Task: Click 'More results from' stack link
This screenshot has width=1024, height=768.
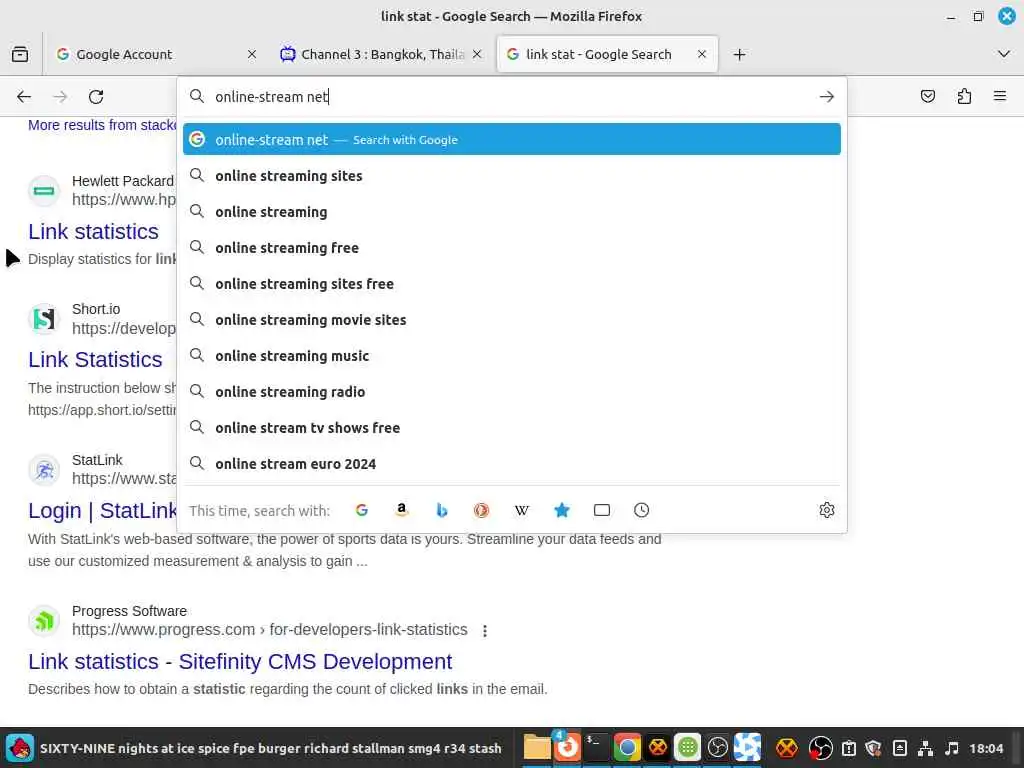Action: (x=102, y=125)
